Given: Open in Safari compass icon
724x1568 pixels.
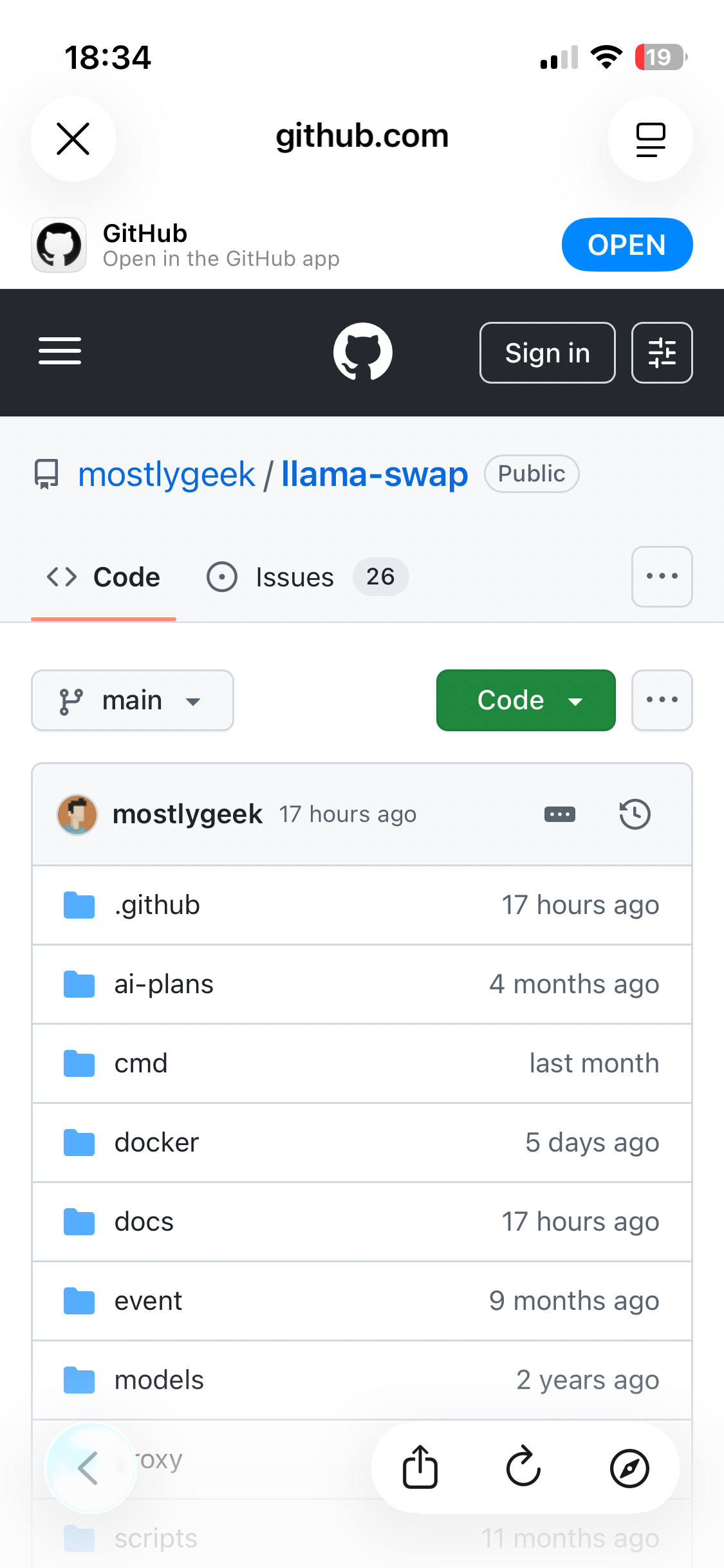Looking at the screenshot, I should pyautogui.click(x=629, y=1468).
